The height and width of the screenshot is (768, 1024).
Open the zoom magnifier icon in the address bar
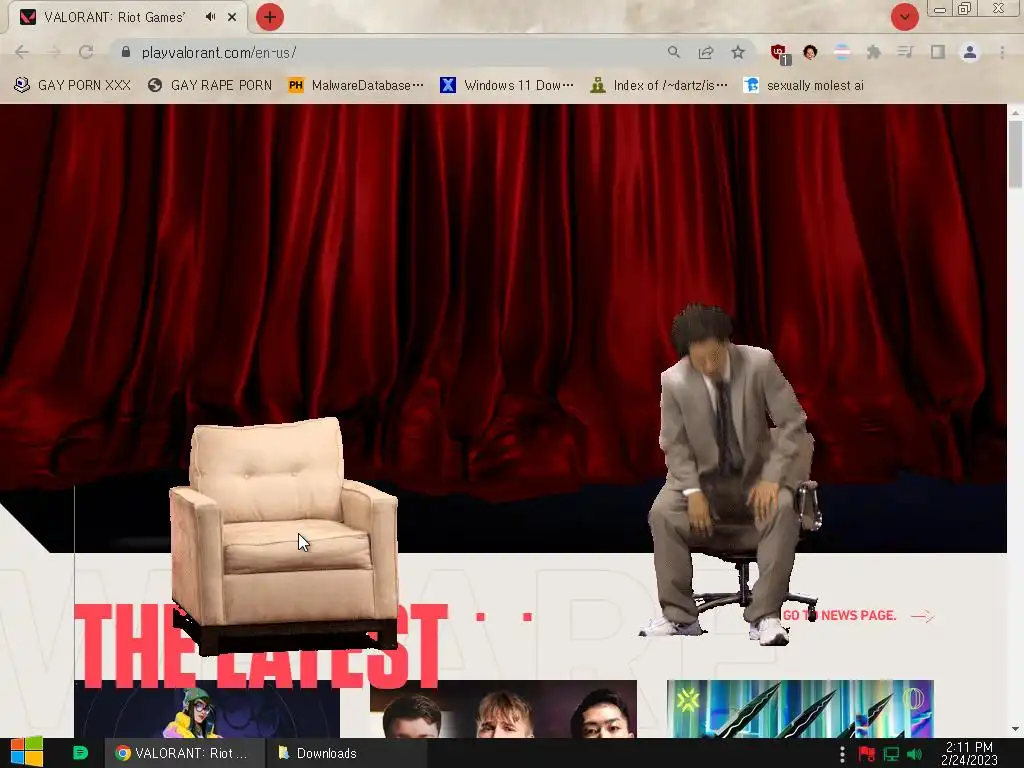point(674,52)
